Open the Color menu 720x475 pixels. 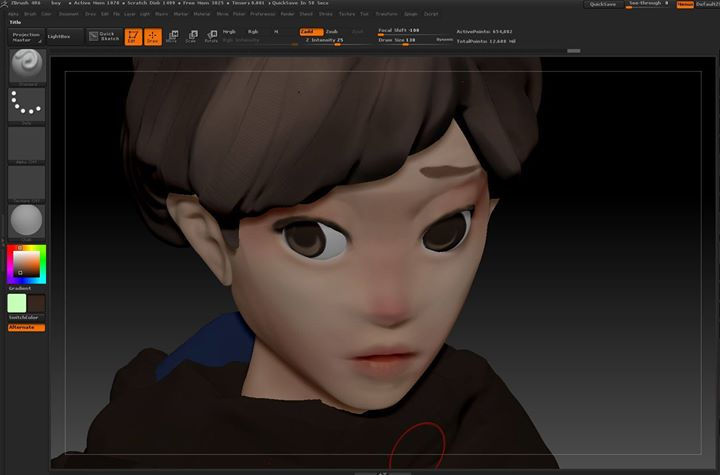pyautogui.click(x=46, y=14)
